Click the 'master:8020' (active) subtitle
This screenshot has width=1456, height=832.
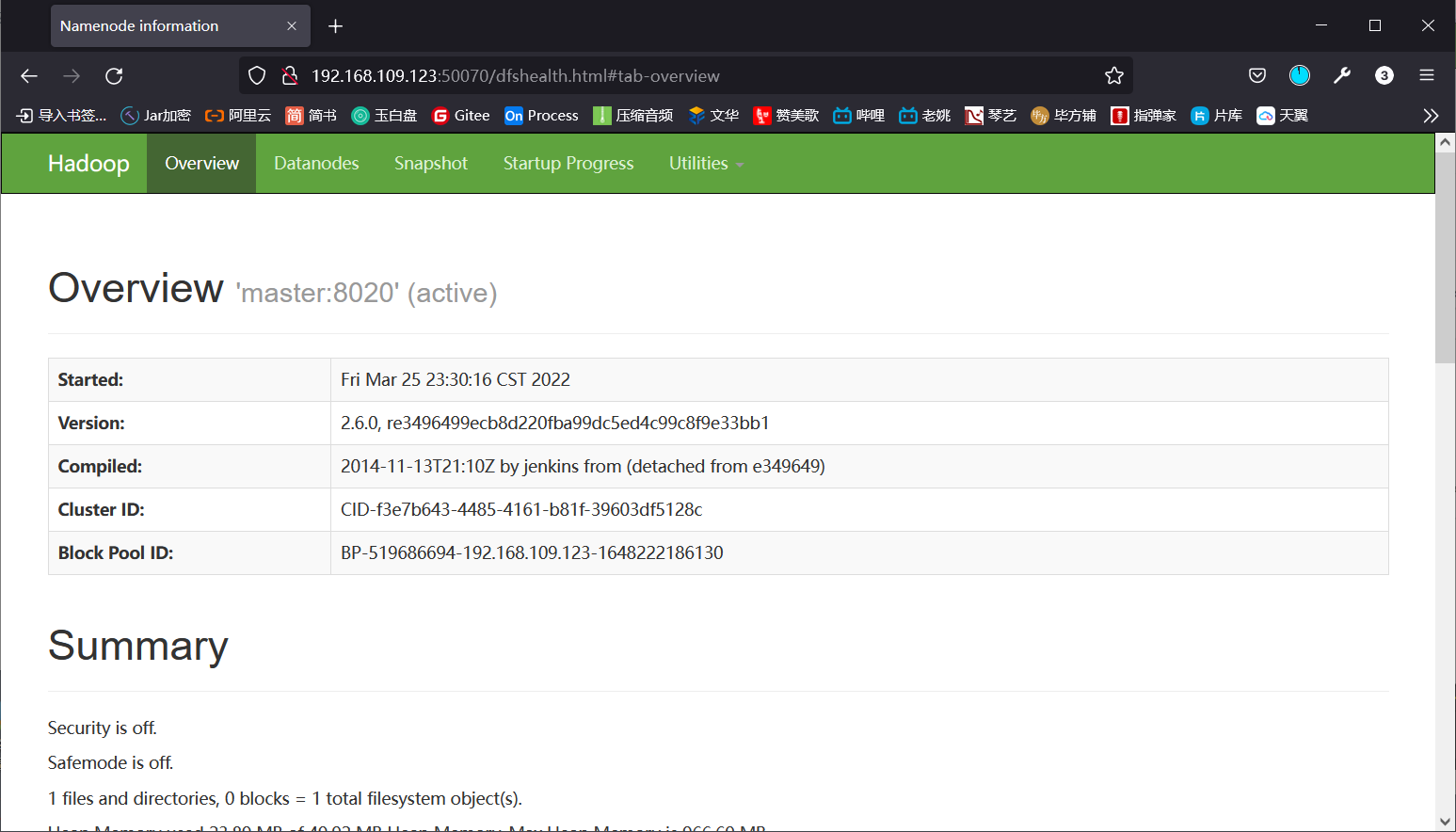point(366,294)
